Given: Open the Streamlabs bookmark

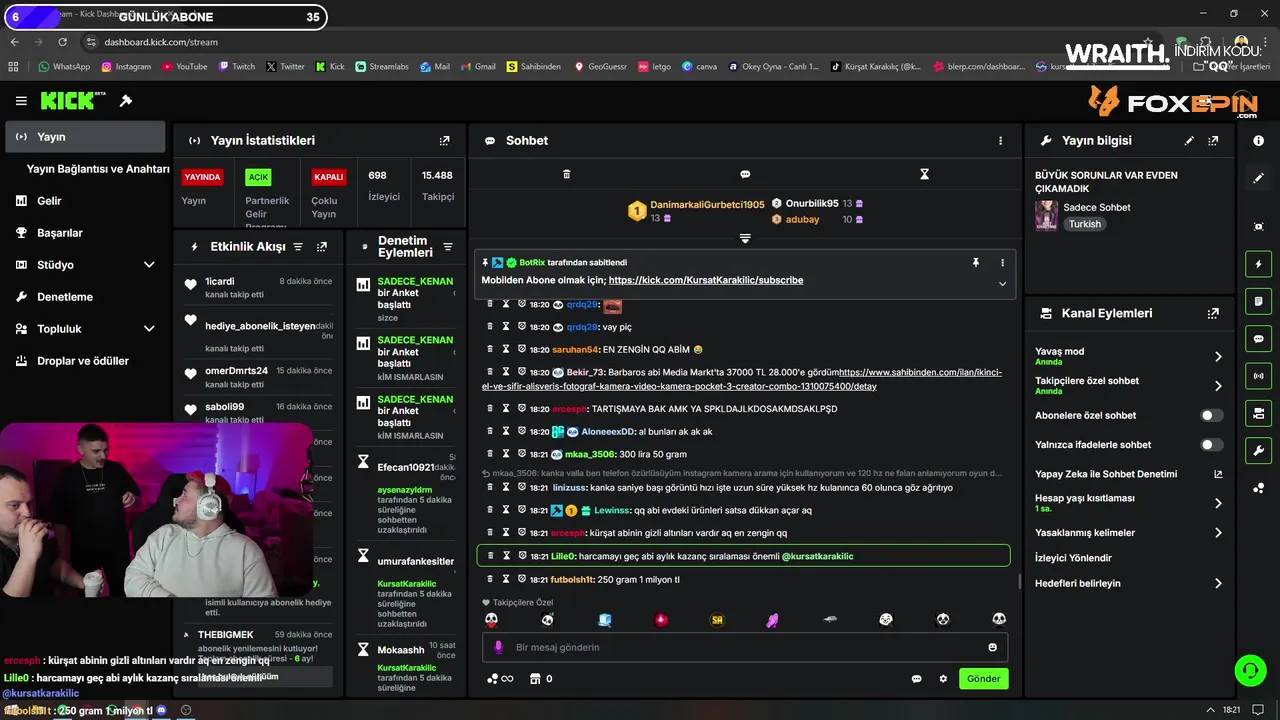Looking at the screenshot, I should click(382, 67).
